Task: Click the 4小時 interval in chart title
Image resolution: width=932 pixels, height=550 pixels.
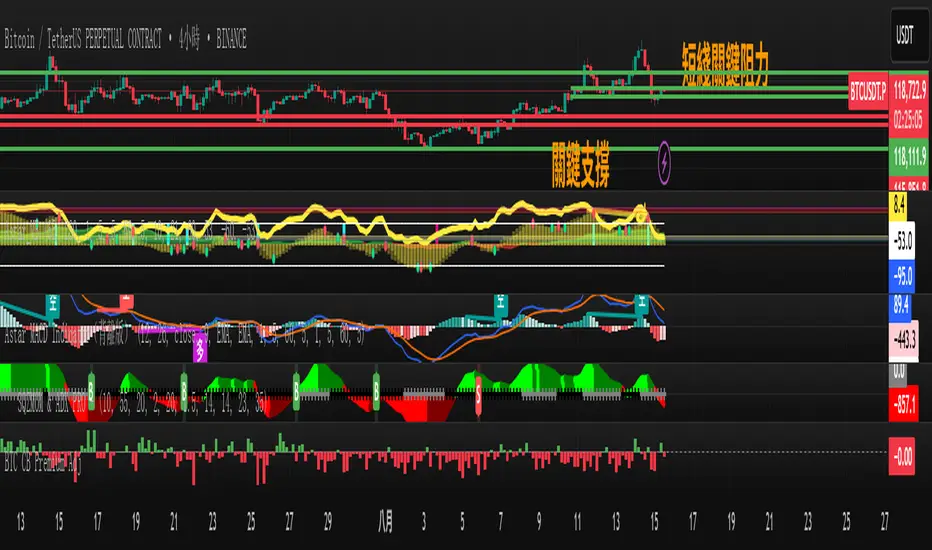Action: [189, 40]
